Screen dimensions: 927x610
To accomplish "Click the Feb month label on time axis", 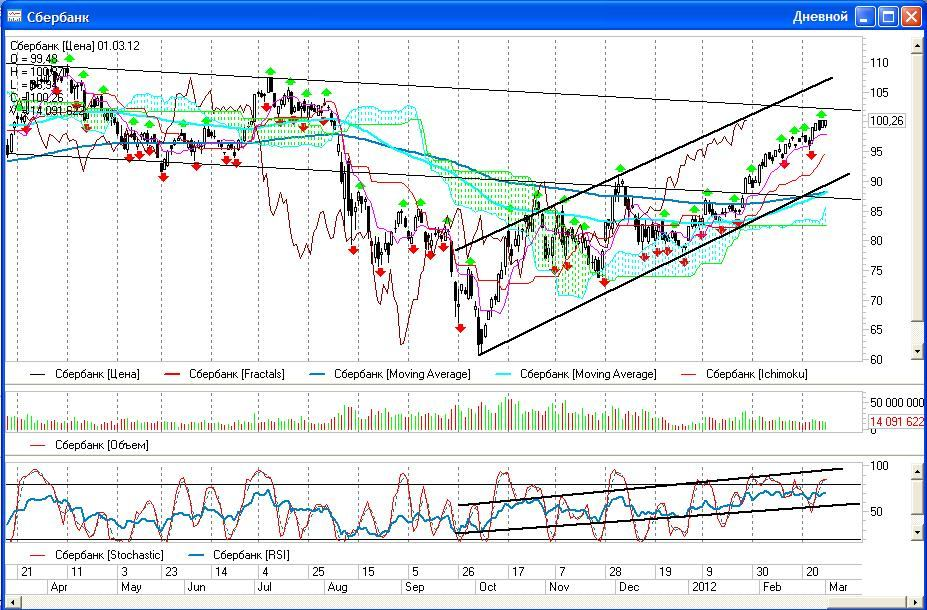I will (771, 587).
